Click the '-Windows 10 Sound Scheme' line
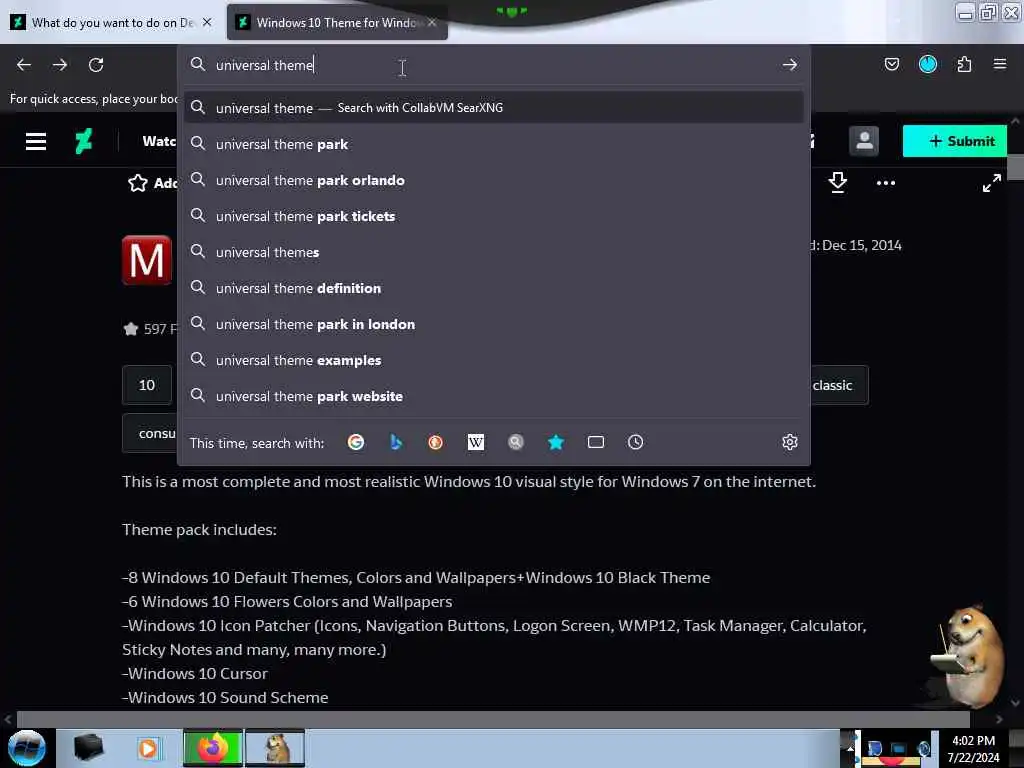This screenshot has height=768, width=1024. 225,697
